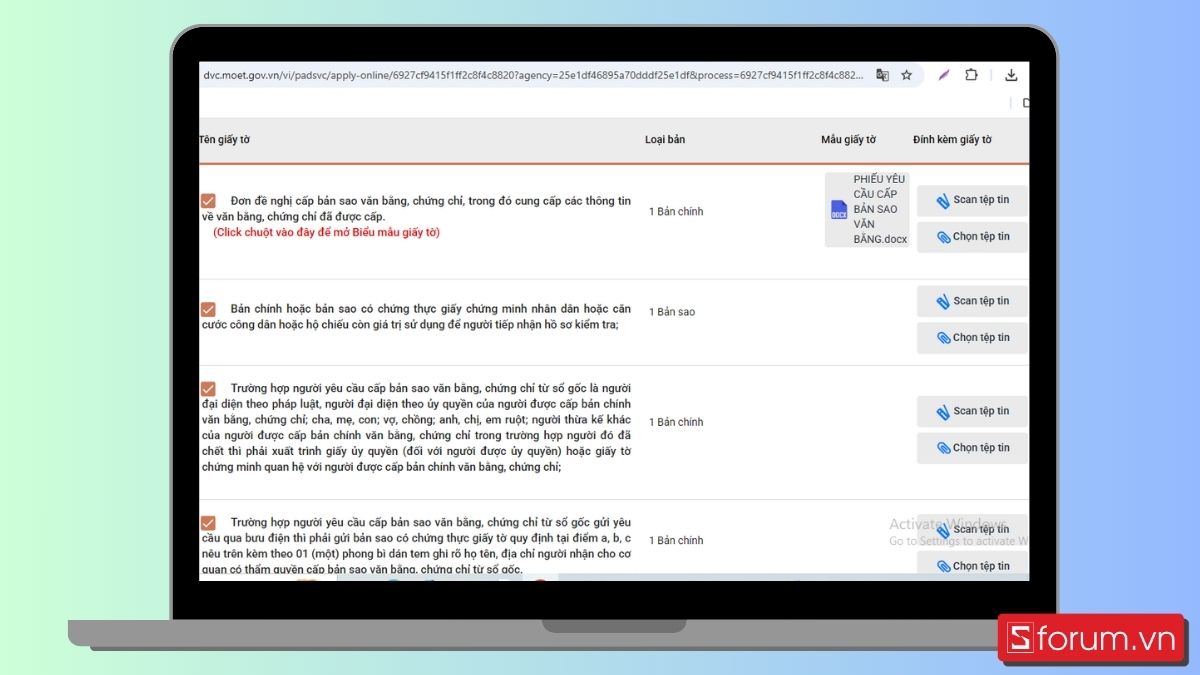
Task: Toggle the 'Bản chính hoặc bản sao có chứng thực' checkbox
Action: (208, 309)
